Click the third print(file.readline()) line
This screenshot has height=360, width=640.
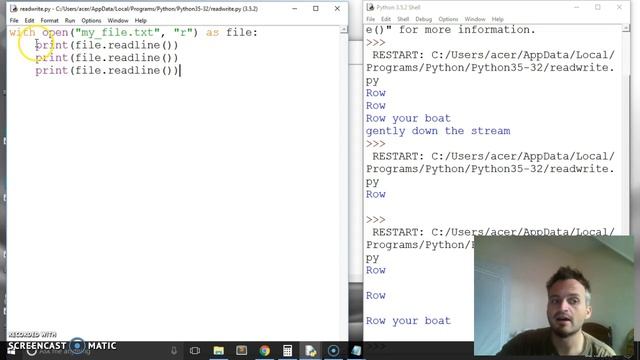click(x=107, y=70)
